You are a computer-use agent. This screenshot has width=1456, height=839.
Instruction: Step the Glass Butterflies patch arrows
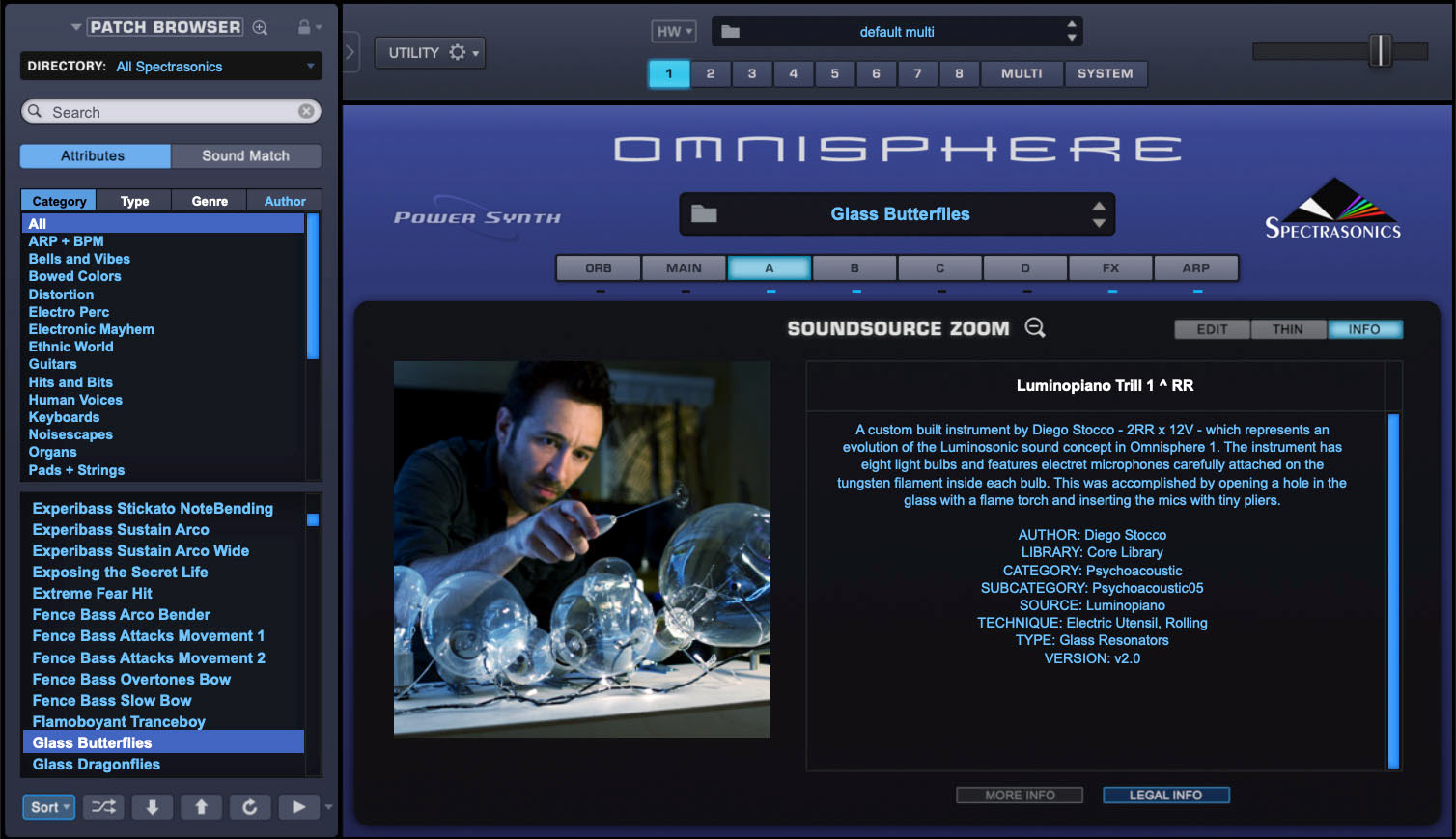tap(1099, 214)
